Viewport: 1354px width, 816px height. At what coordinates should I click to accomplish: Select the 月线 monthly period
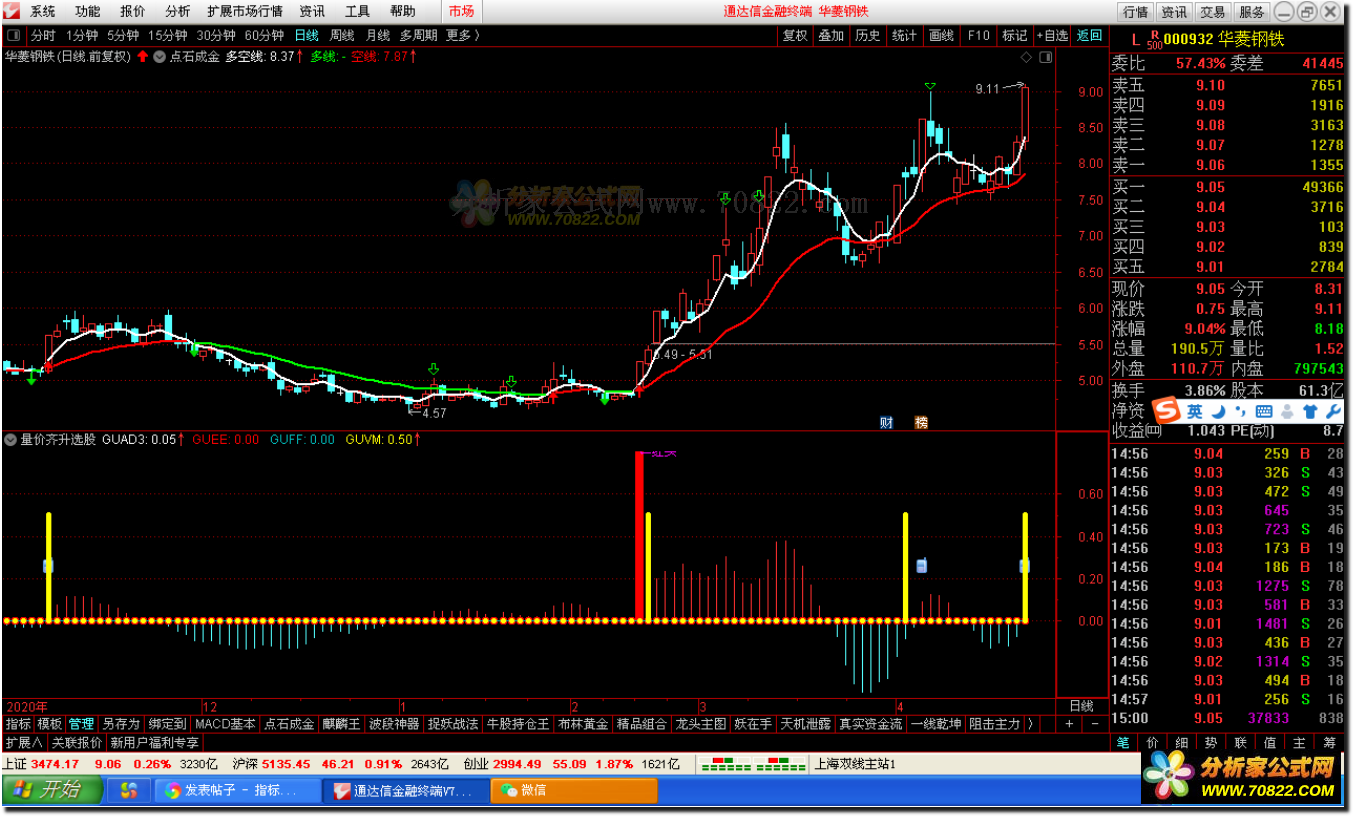pos(378,35)
